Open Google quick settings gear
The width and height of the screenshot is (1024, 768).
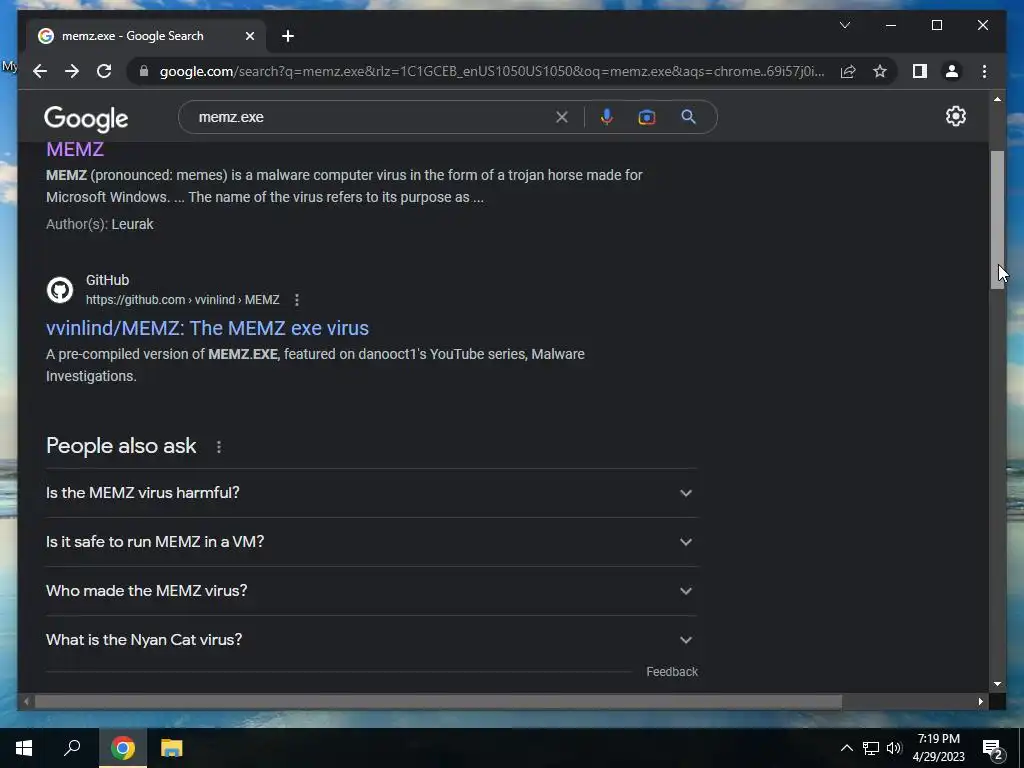(x=955, y=116)
